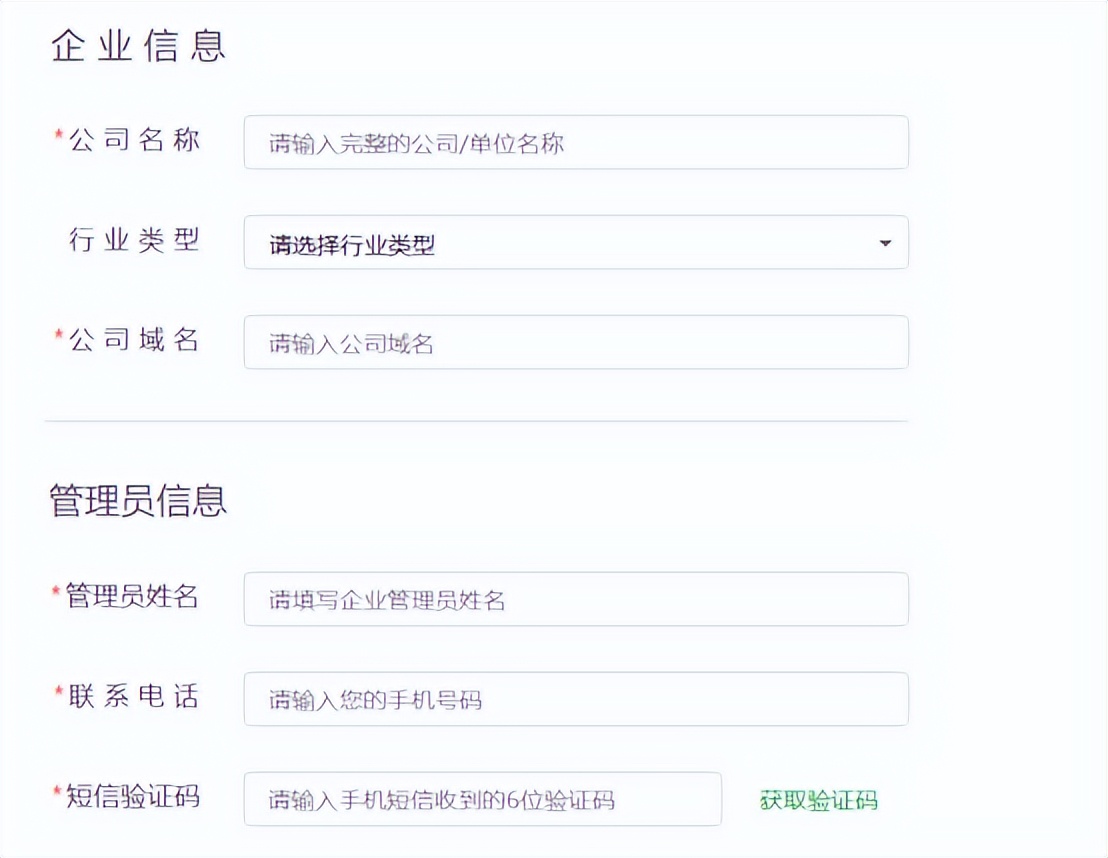This screenshot has width=1108, height=858.
Task: Click the dropdown arrow next to 请选择行业类型
Action: (x=884, y=242)
